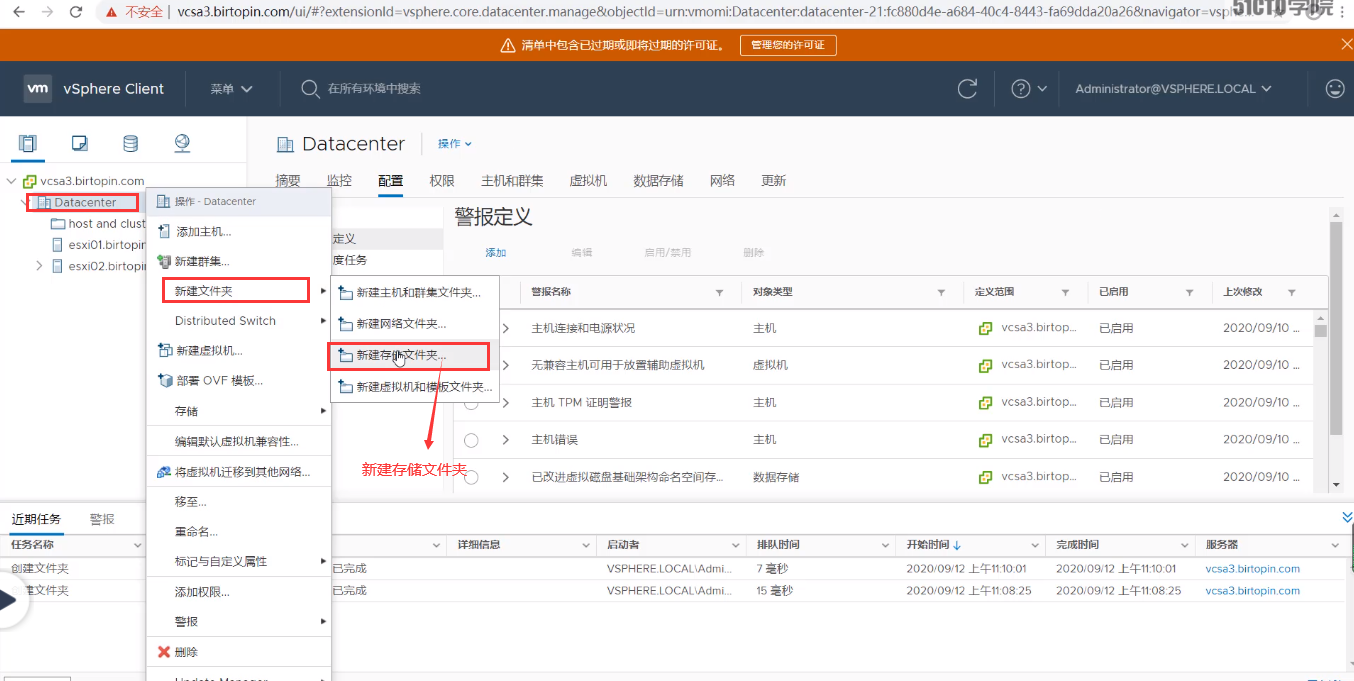
Task: Reload the browser page
Action: pos(76,12)
